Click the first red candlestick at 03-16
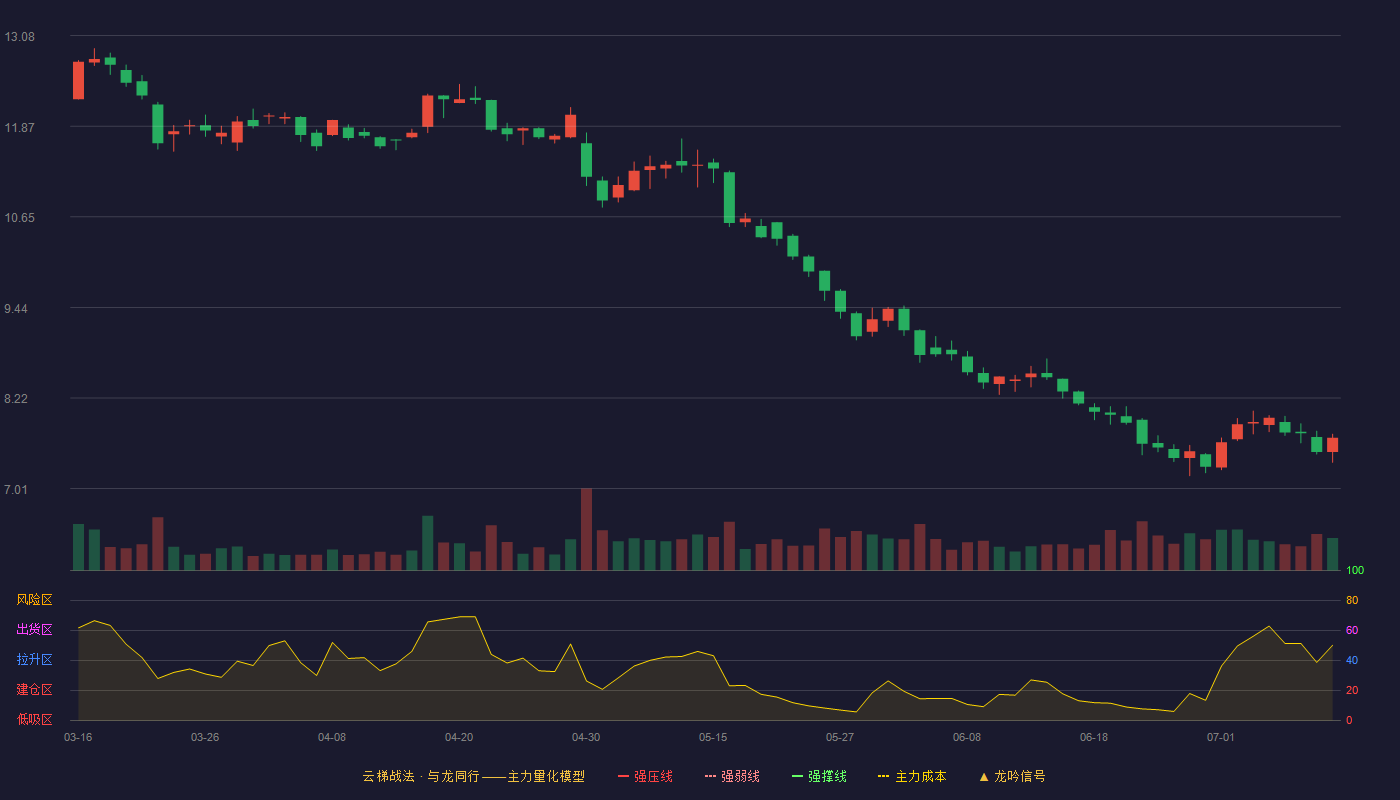Viewport: 1400px width, 800px height. [78, 80]
